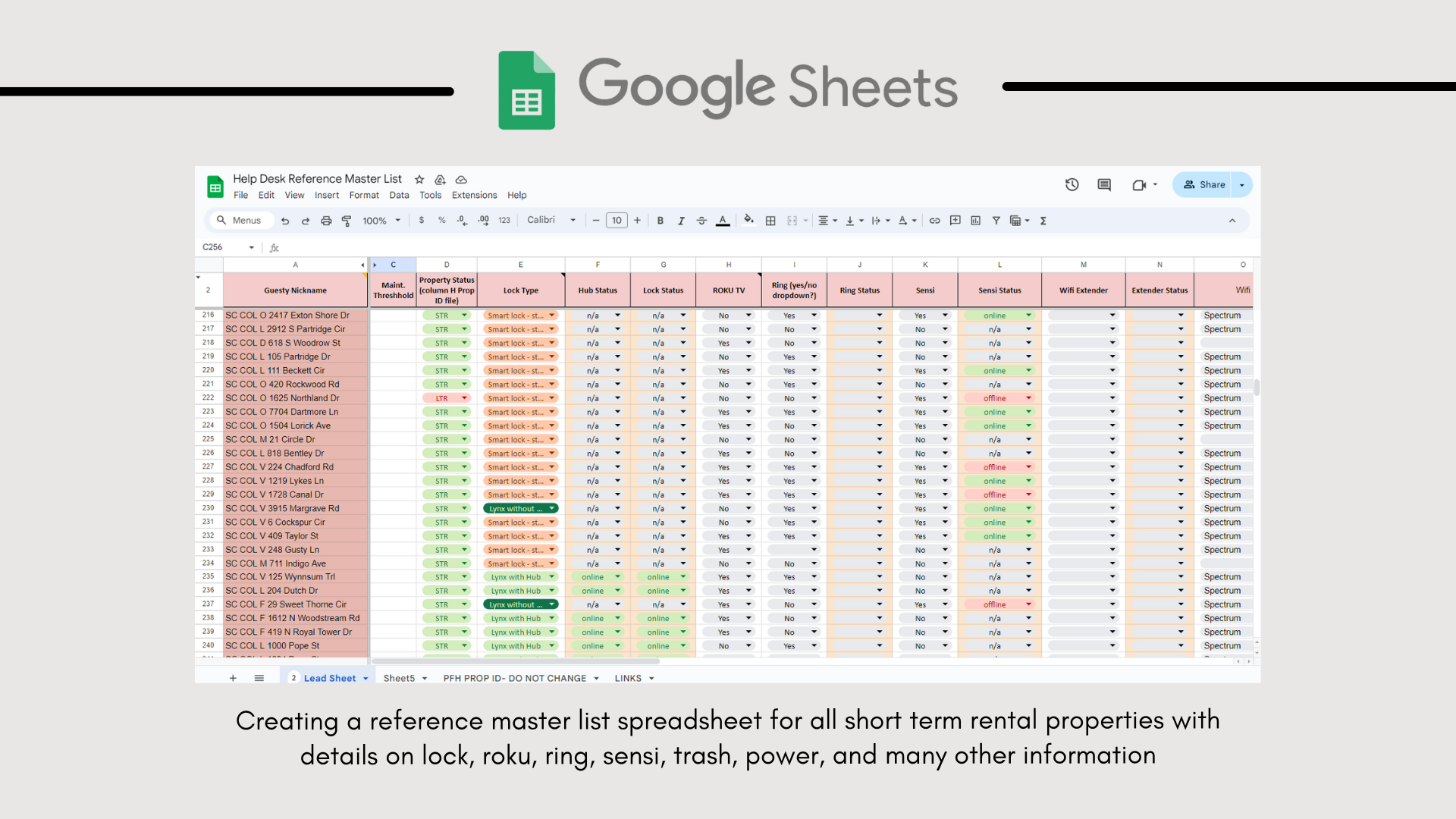
Task: Star the Help Desk Reference document
Action: point(419,180)
